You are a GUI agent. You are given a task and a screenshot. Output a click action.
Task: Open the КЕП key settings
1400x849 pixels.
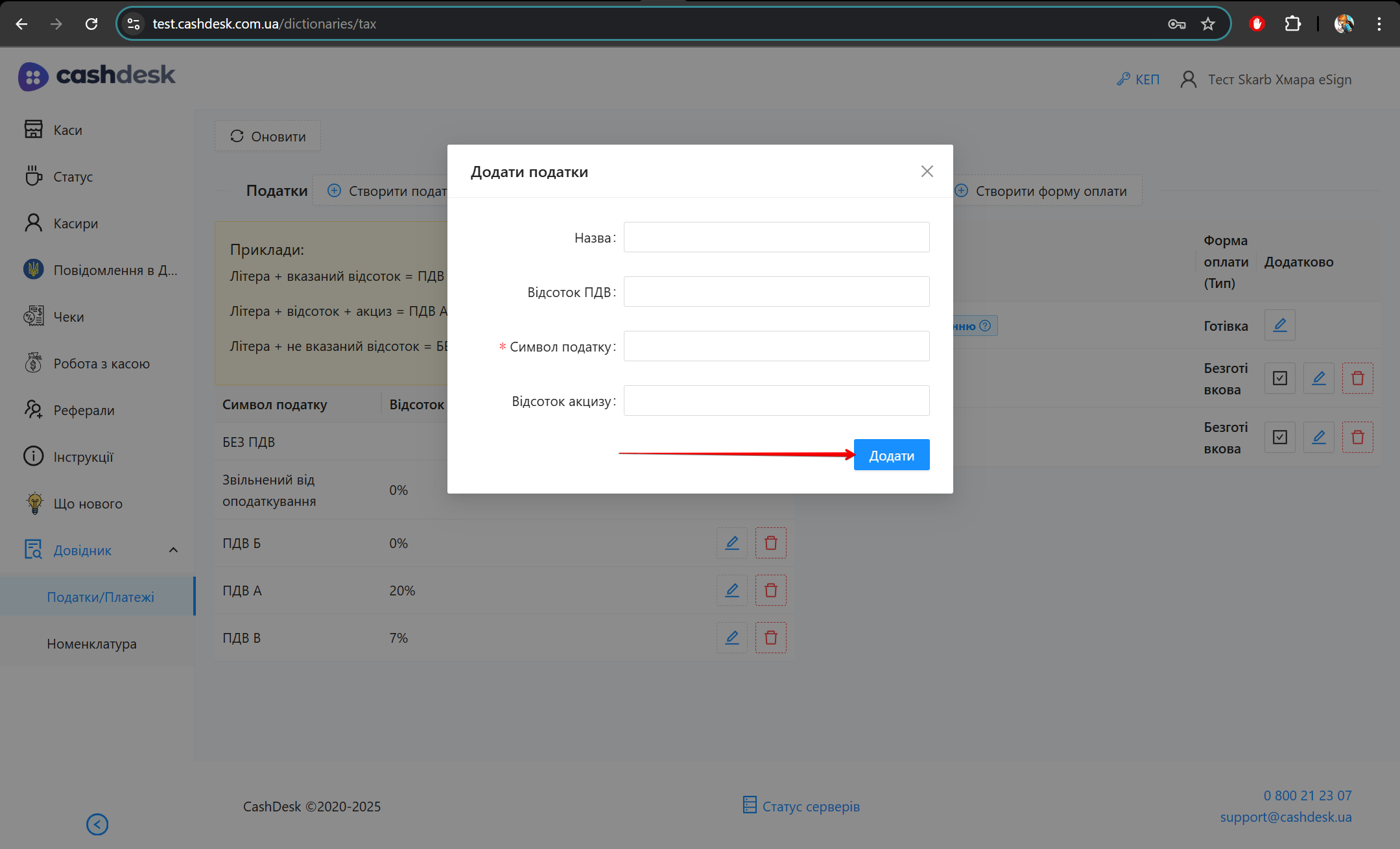coord(1138,79)
